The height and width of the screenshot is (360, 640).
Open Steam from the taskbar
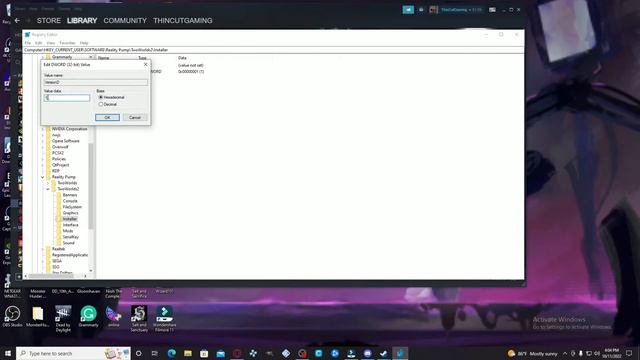coord(384,353)
